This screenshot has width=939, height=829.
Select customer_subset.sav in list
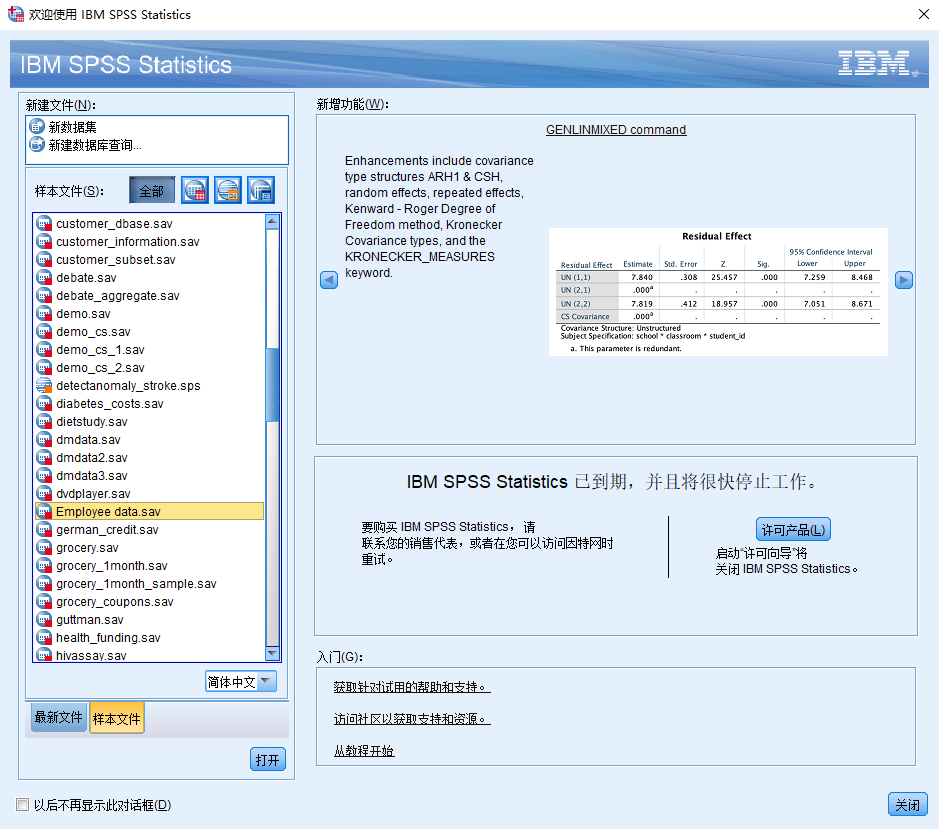(150, 259)
